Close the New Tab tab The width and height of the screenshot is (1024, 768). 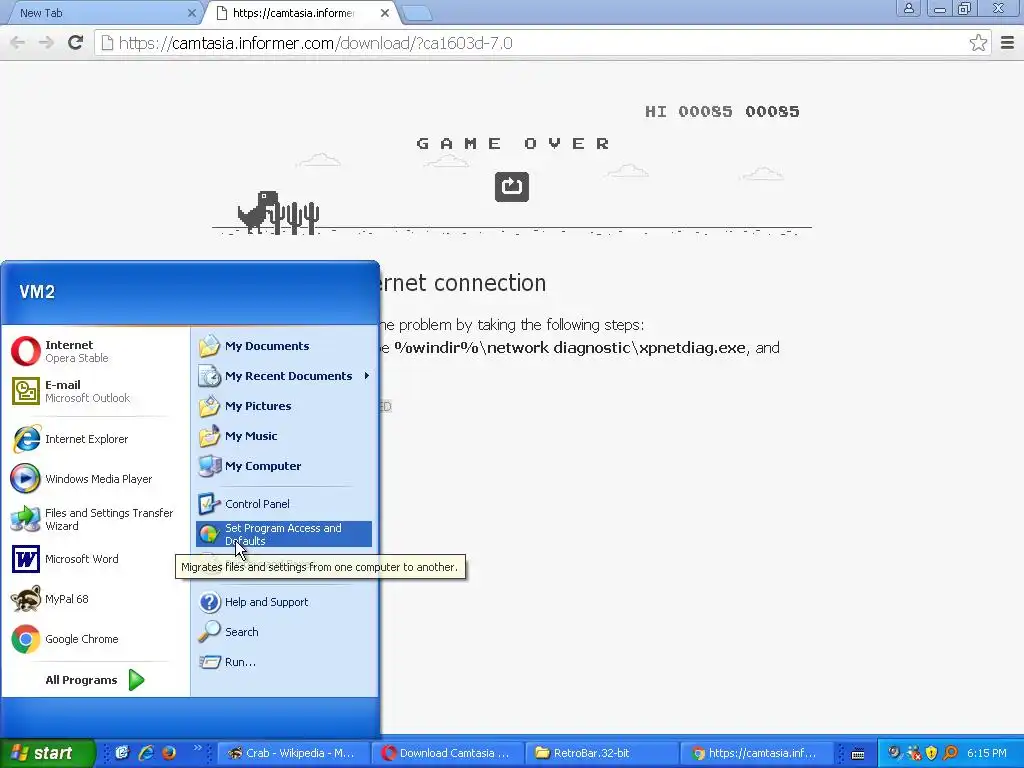coord(191,13)
